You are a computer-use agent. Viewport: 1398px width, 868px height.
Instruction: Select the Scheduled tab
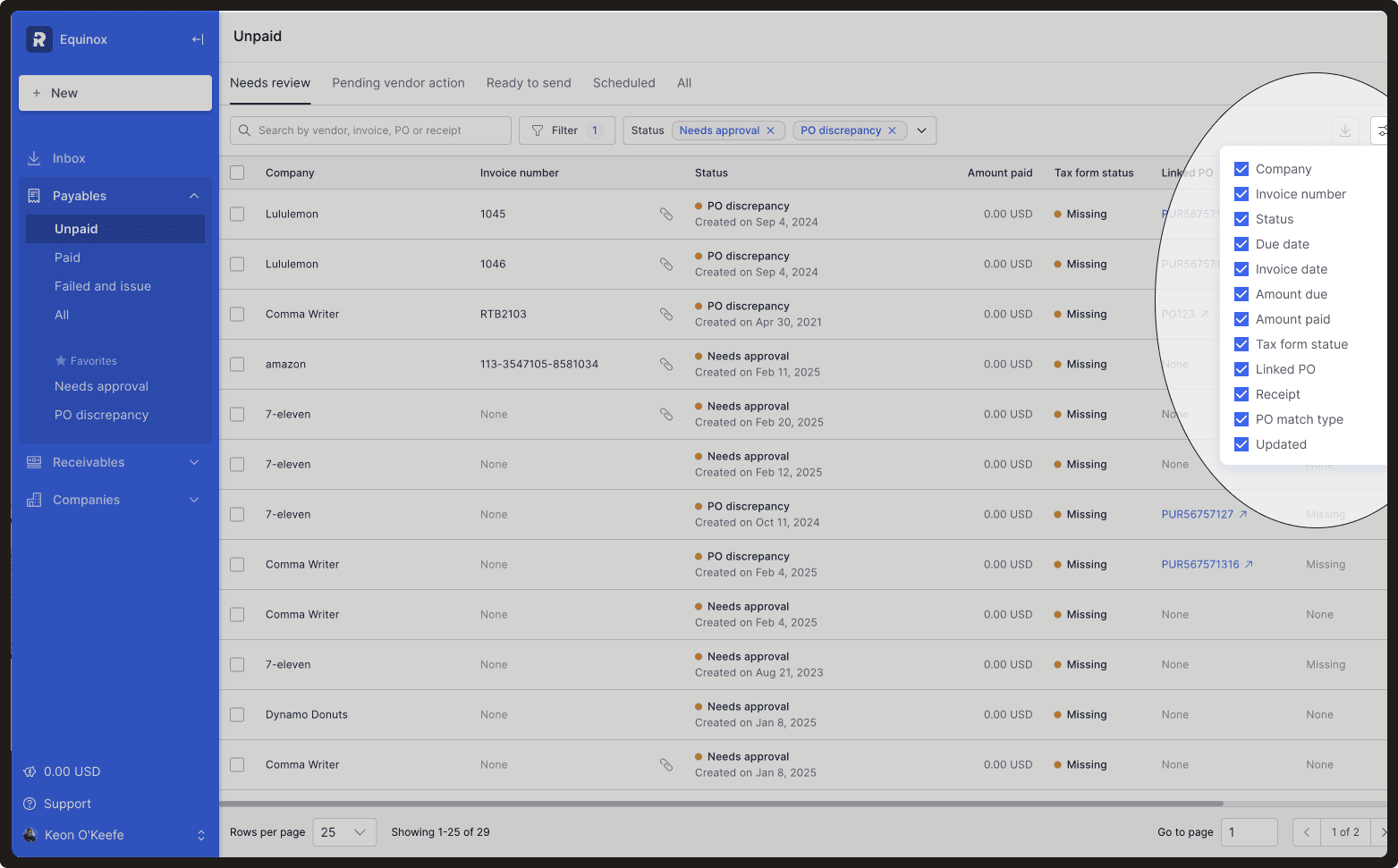coord(623,82)
